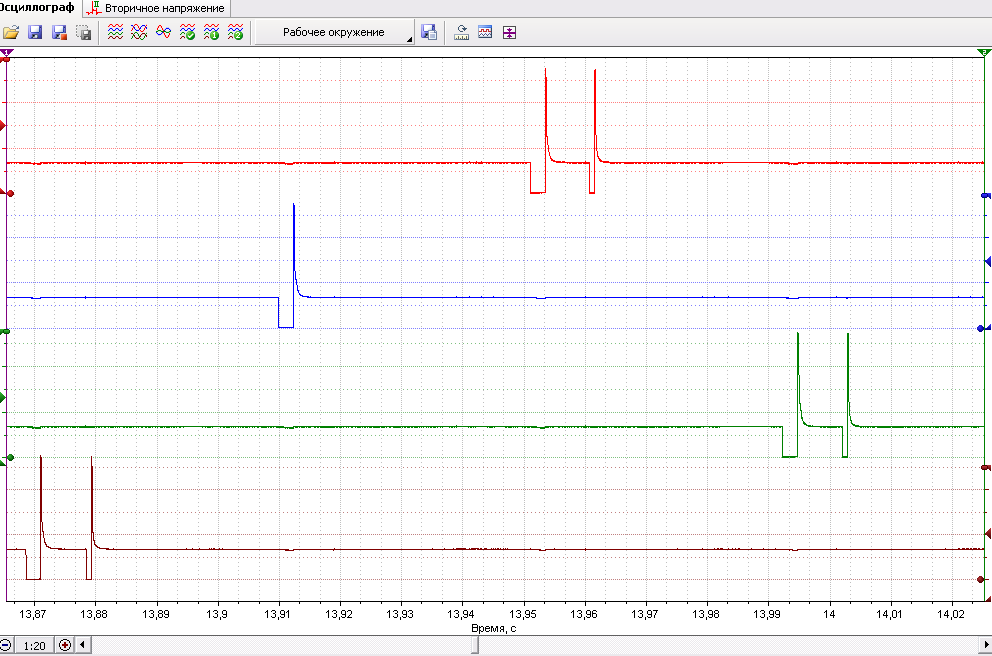Click the scrollbar right arrow
This screenshot has height=656, width=992.
tap(986, 645)
